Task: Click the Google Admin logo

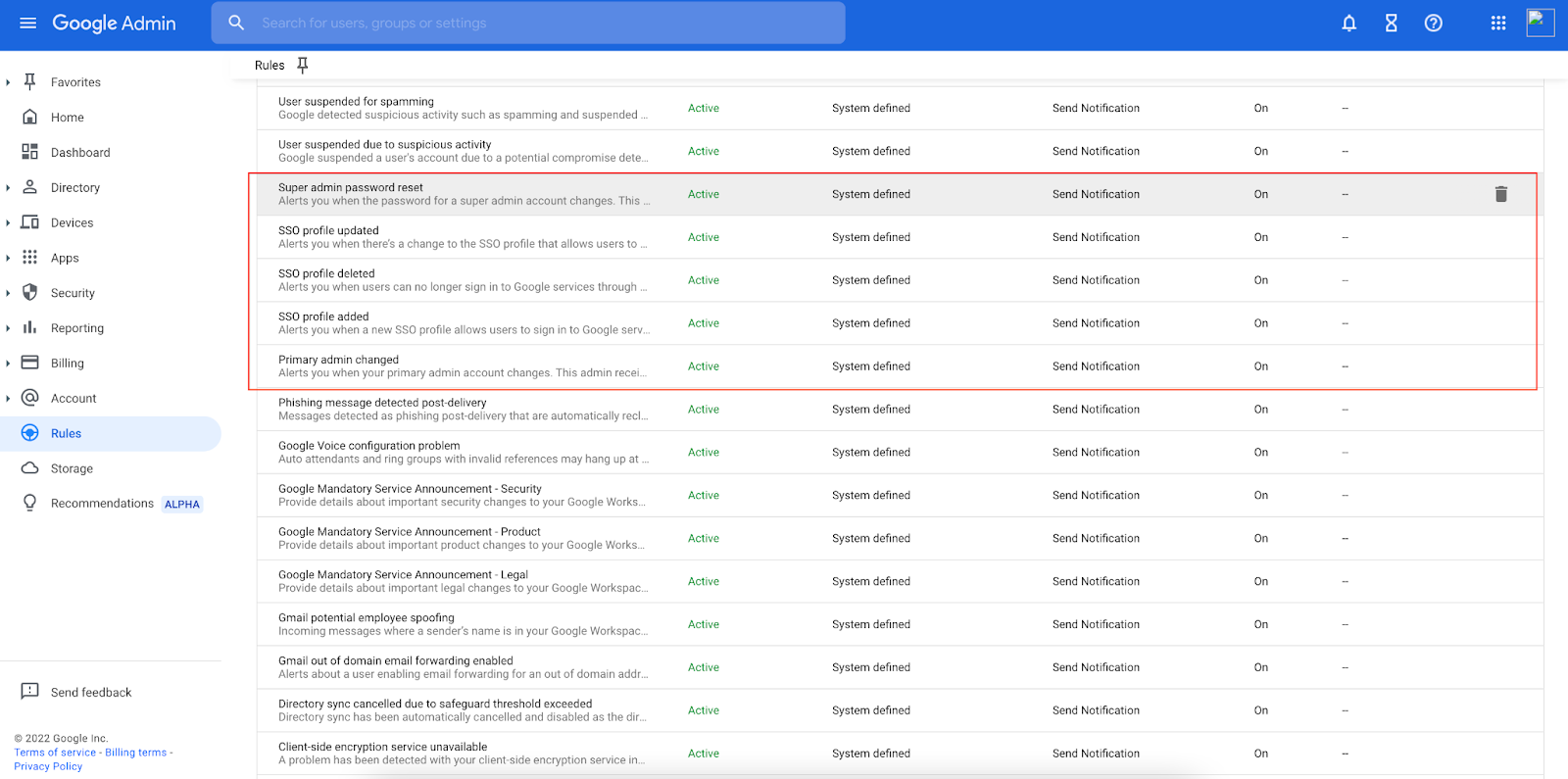Action: [x=114, y=23]
